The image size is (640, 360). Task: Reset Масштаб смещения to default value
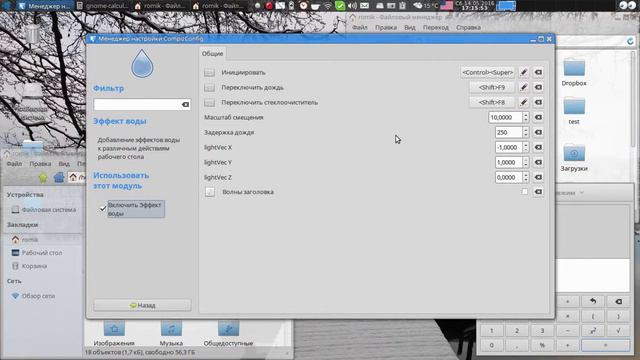point(538,117)
